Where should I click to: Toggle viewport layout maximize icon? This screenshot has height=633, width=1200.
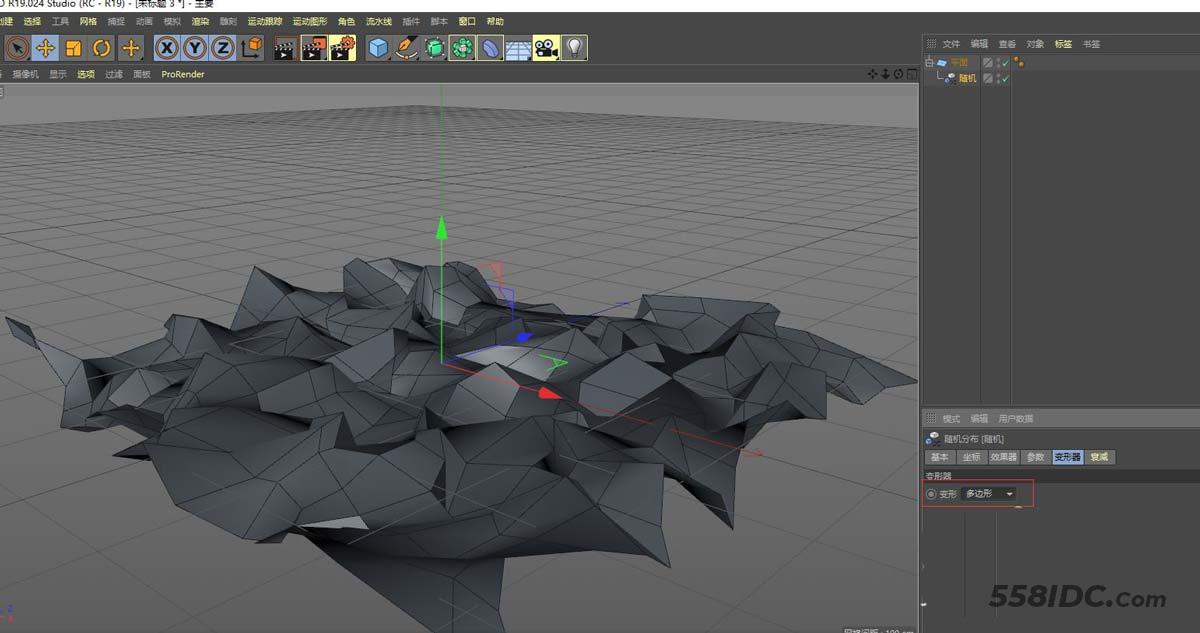(x=910, y=73)
